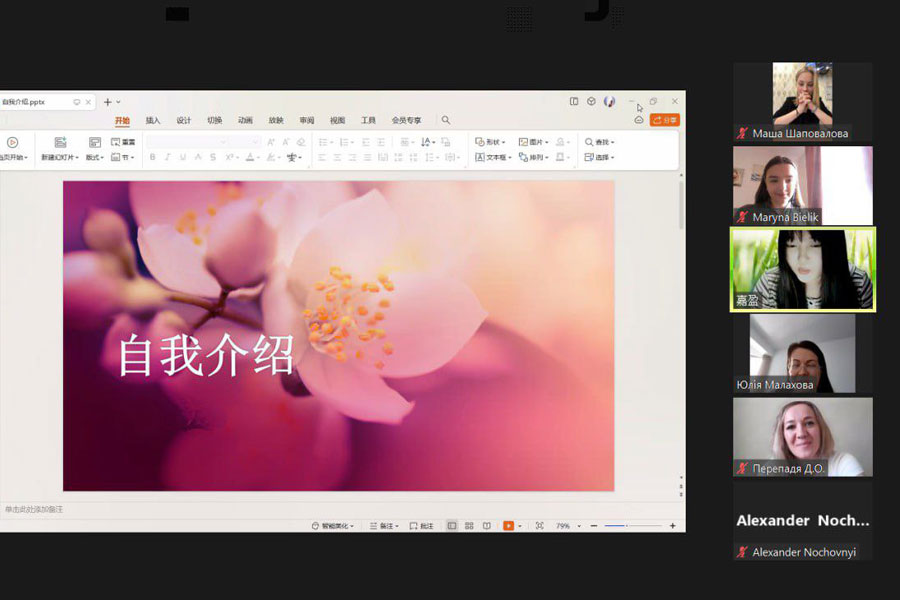Switch to slide sorter grid view
The width and height of the screenshot is (900, 600).
click(x=469, y=525)
